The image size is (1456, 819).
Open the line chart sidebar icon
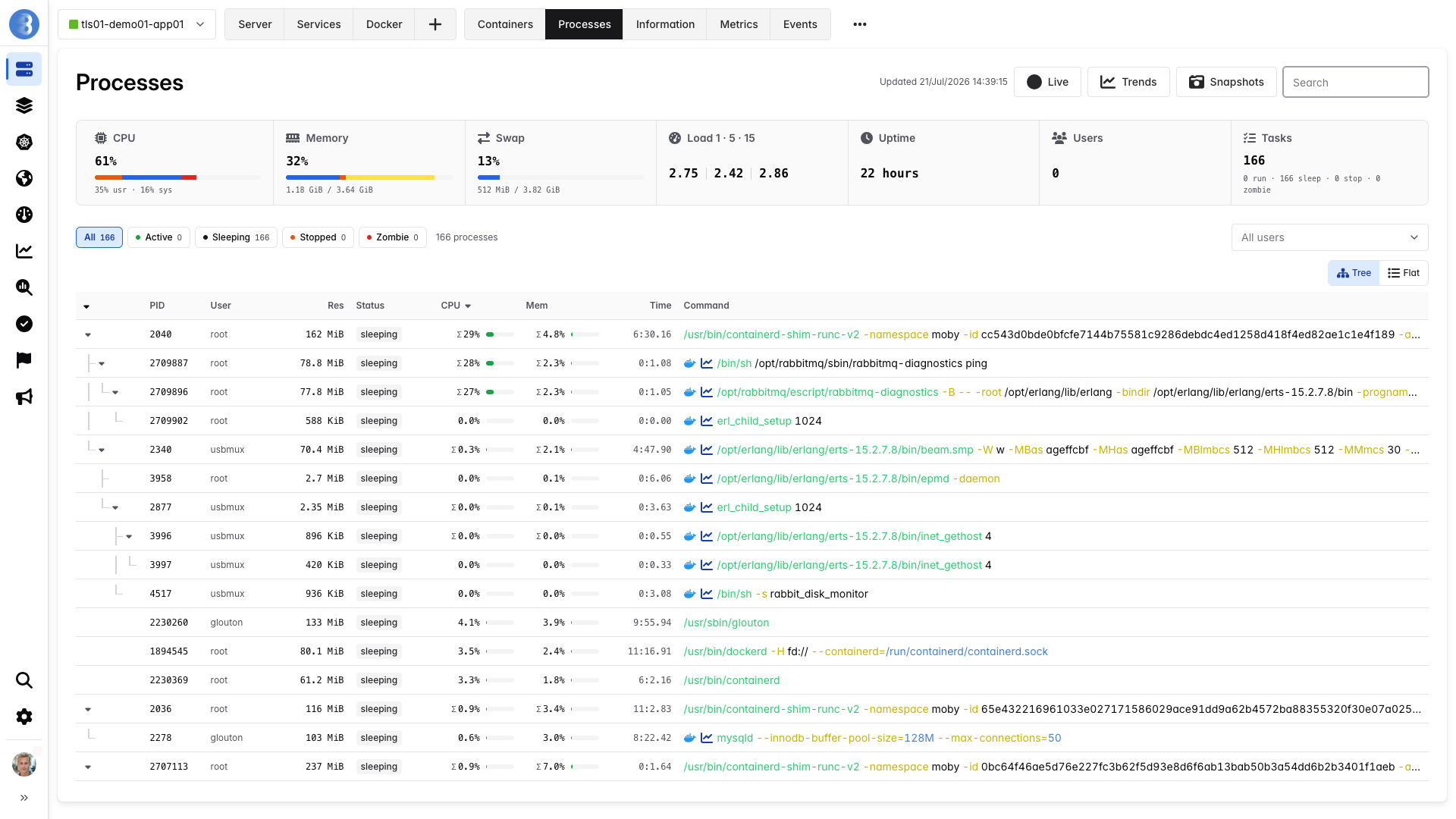pyautogui.click(x=24, y=251)
